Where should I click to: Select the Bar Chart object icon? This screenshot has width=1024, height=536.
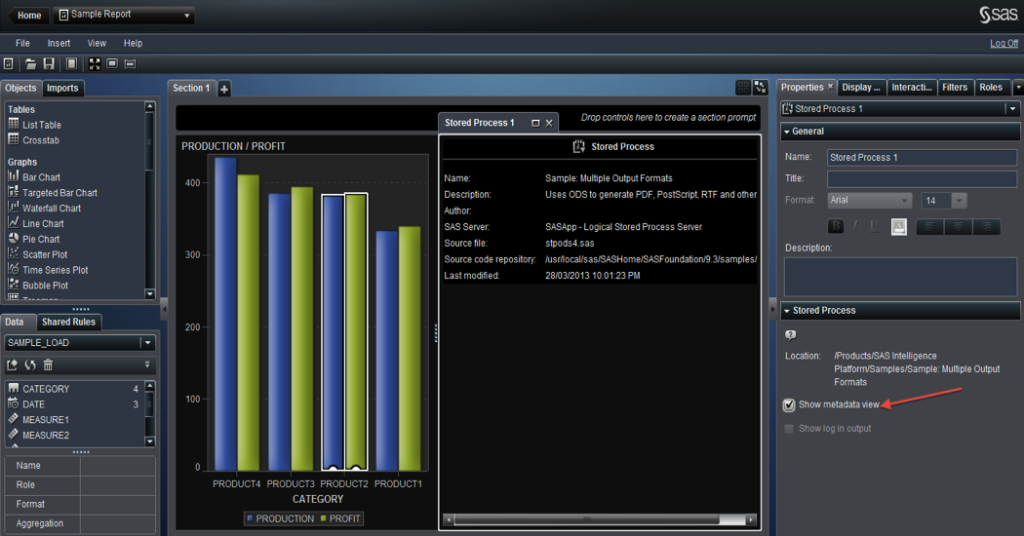(x=13, y=176)
